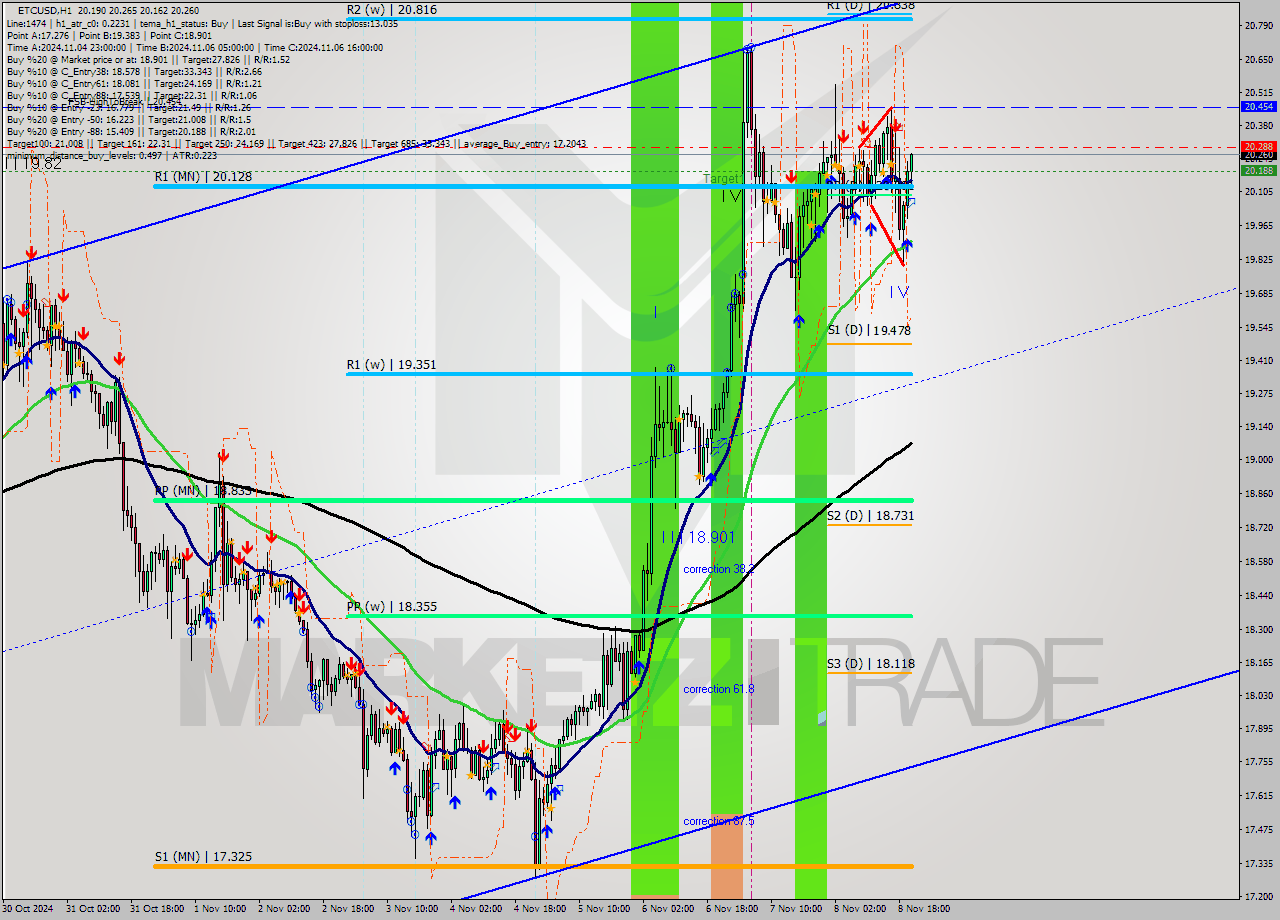The image size is (1280, 920).
Task: Click the 'correction 61.8' Fibonacci label
Action: (718, 689)
